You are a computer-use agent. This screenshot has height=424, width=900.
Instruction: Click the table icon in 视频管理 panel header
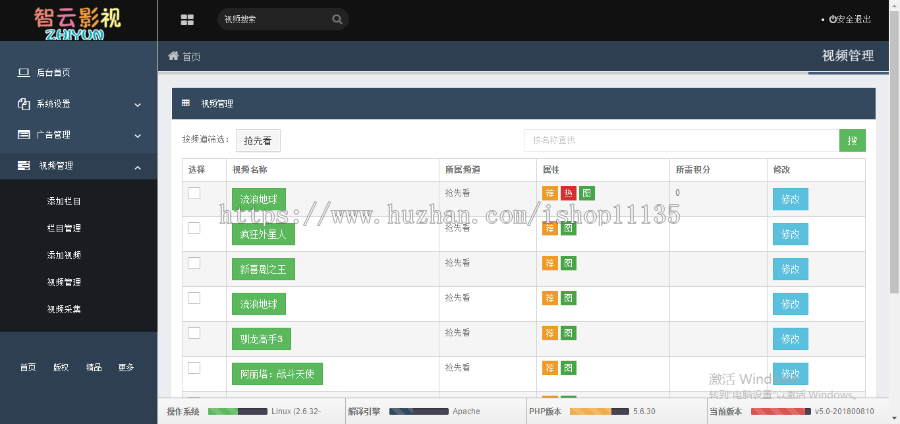186,103
